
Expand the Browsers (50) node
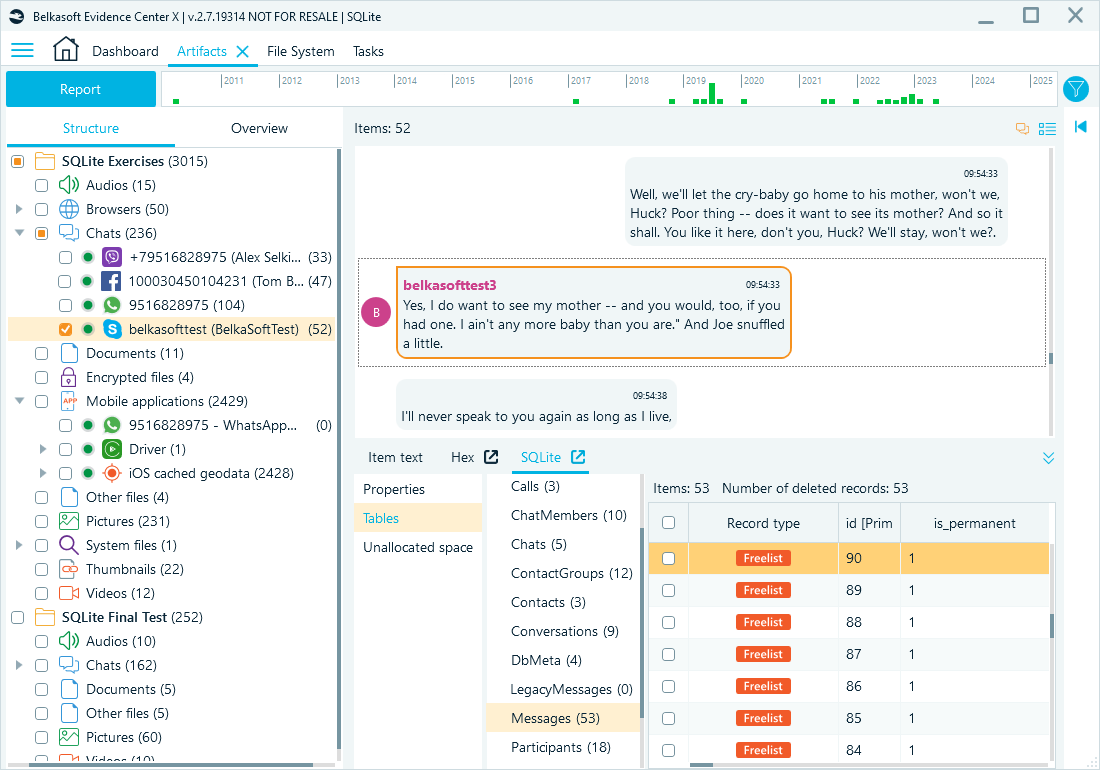(19, 209)
